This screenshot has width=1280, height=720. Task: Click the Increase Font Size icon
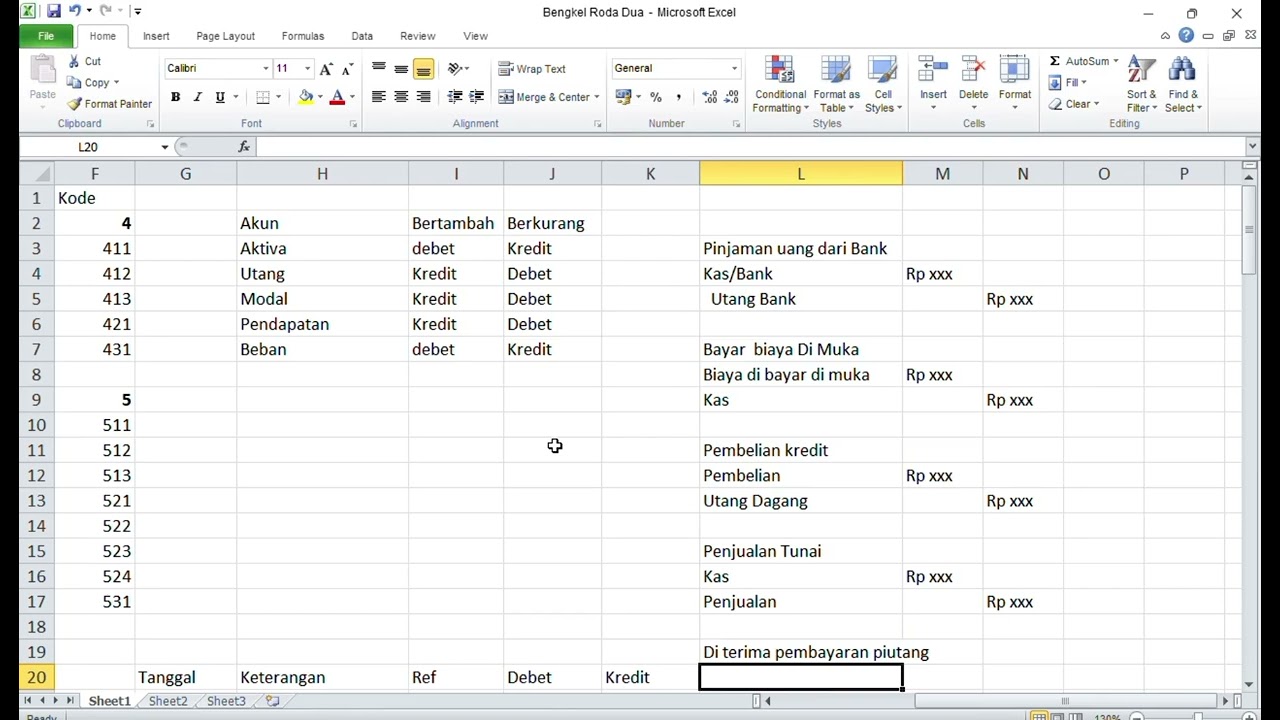[x=326, y=68]
